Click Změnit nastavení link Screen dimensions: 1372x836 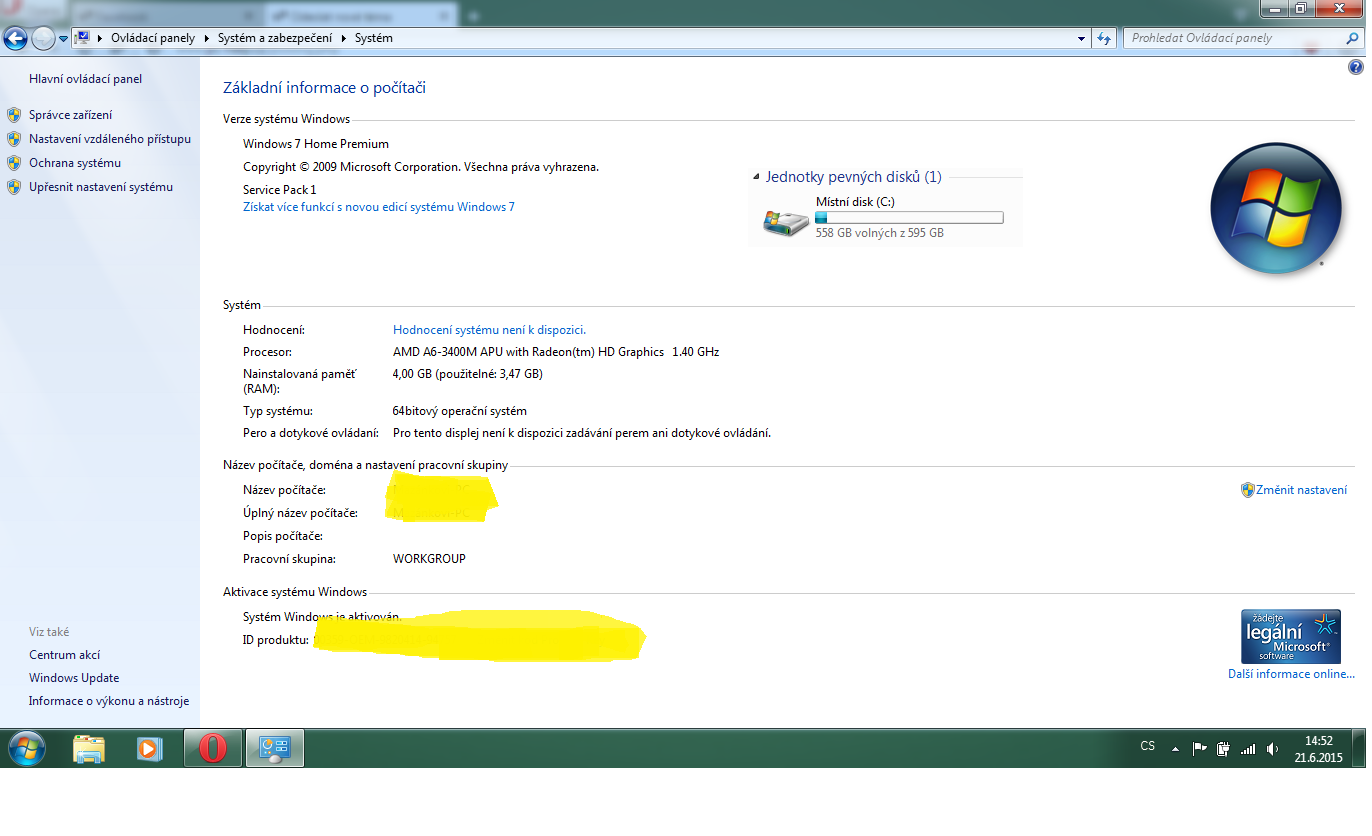pos(1301,490)
